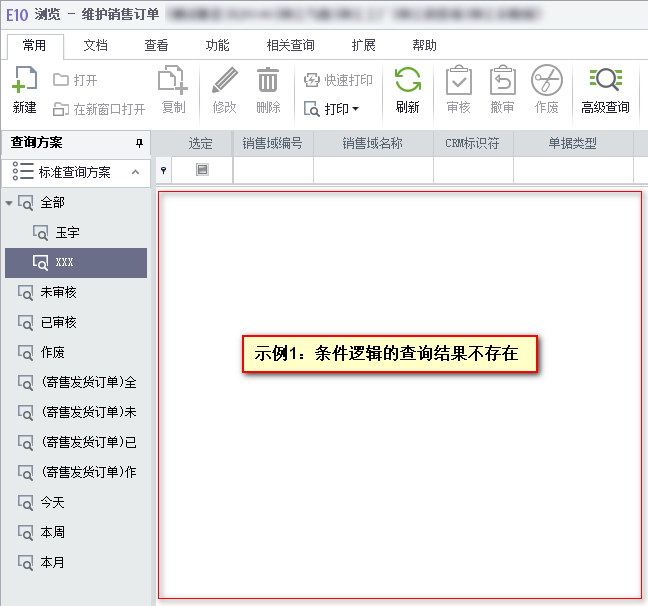Click the 快速打印 button
Viewport: 648px width, 606px height.
(338, 80)
